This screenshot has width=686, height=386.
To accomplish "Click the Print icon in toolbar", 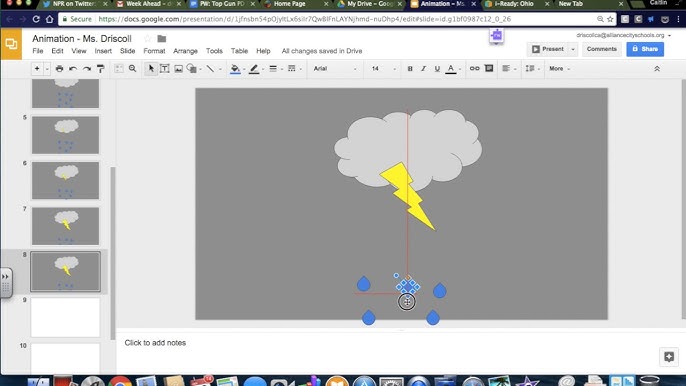I will [60, 69].
